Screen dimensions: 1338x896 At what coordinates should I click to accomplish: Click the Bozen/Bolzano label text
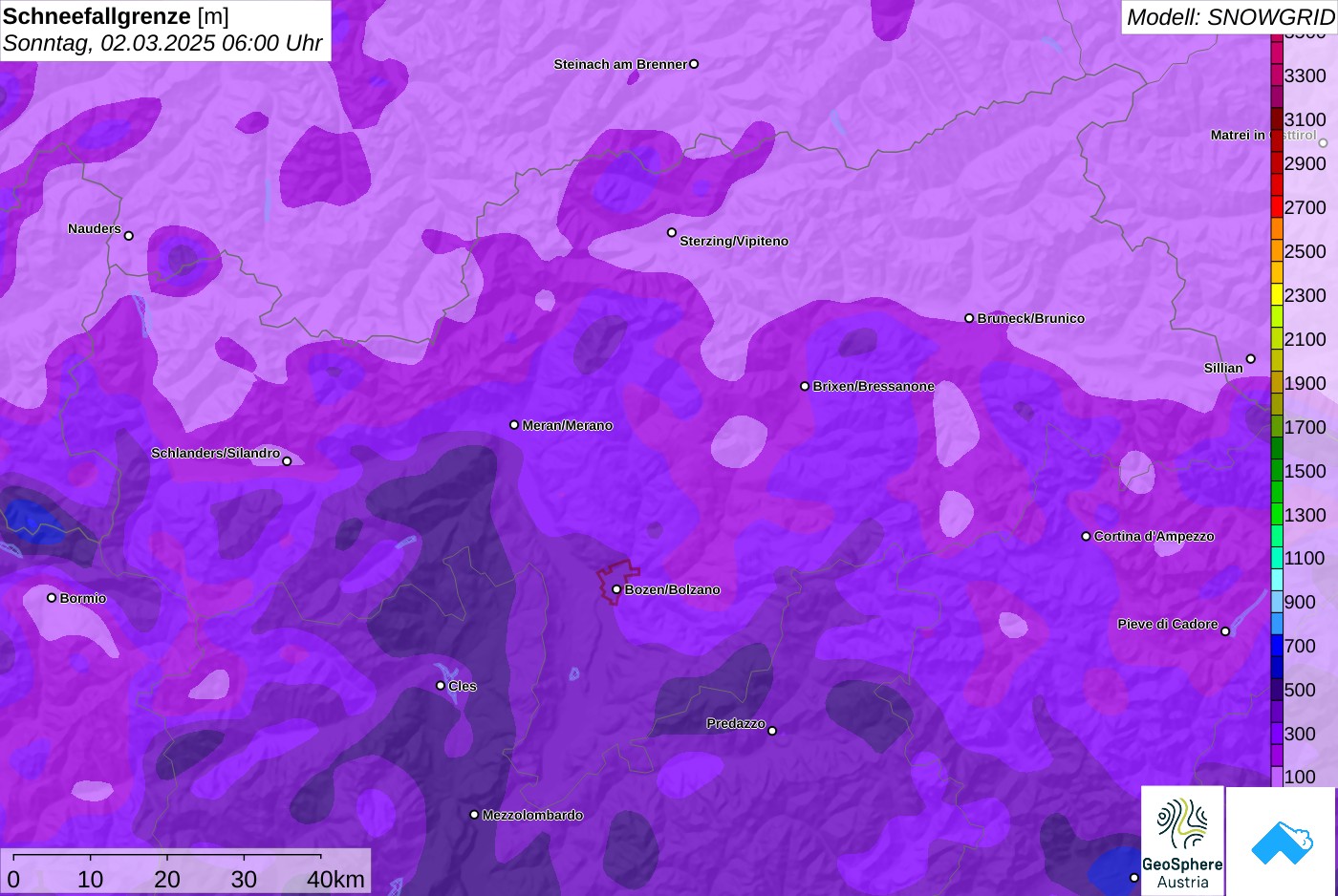point(673,590)
